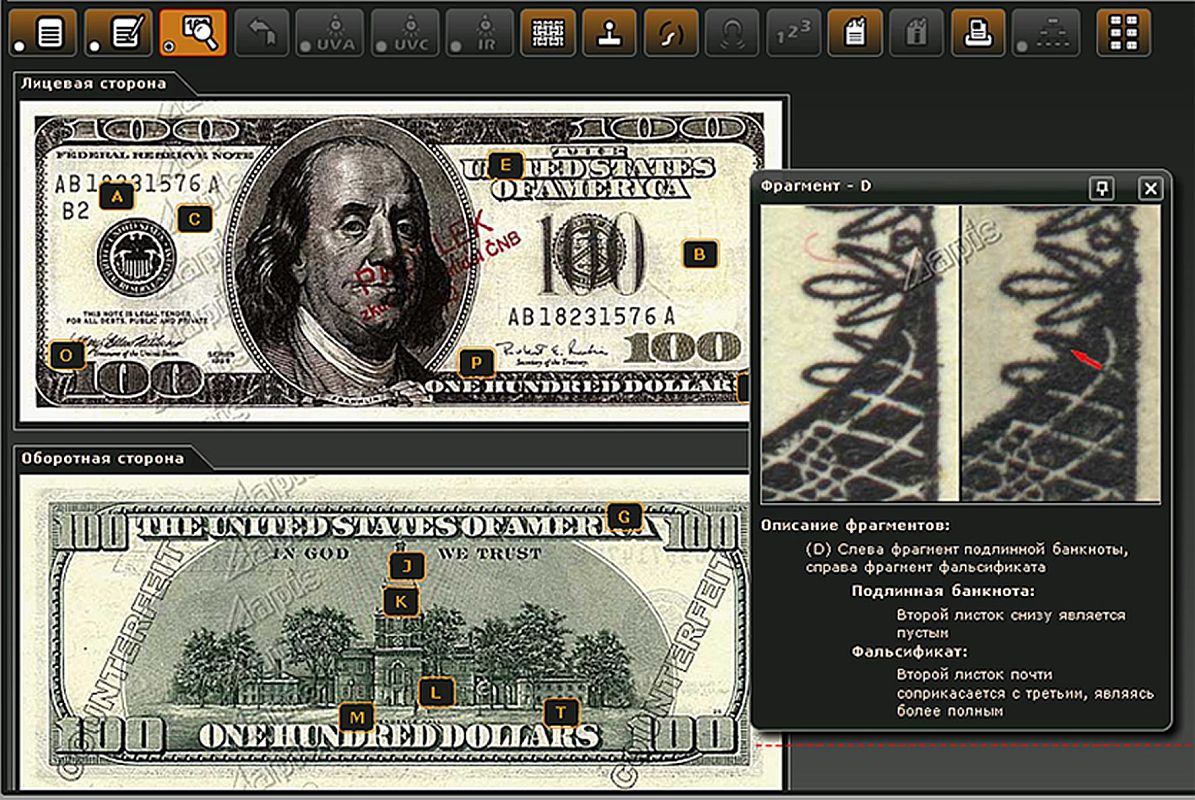Pin the Фрагмент - D panel
This screenshot has width=1195, height=800.
1101,187
